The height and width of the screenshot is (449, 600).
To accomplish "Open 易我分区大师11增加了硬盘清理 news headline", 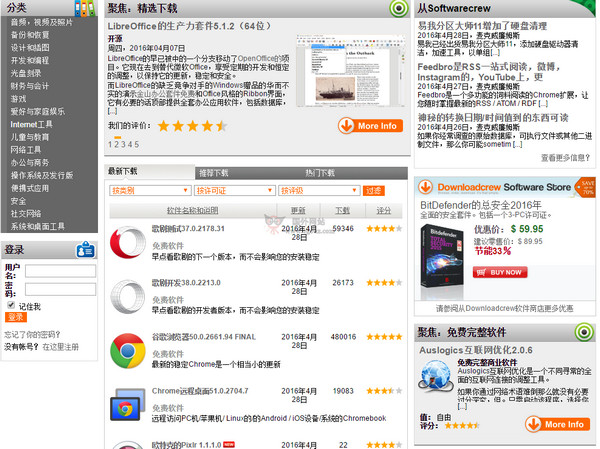I will 482,26.
